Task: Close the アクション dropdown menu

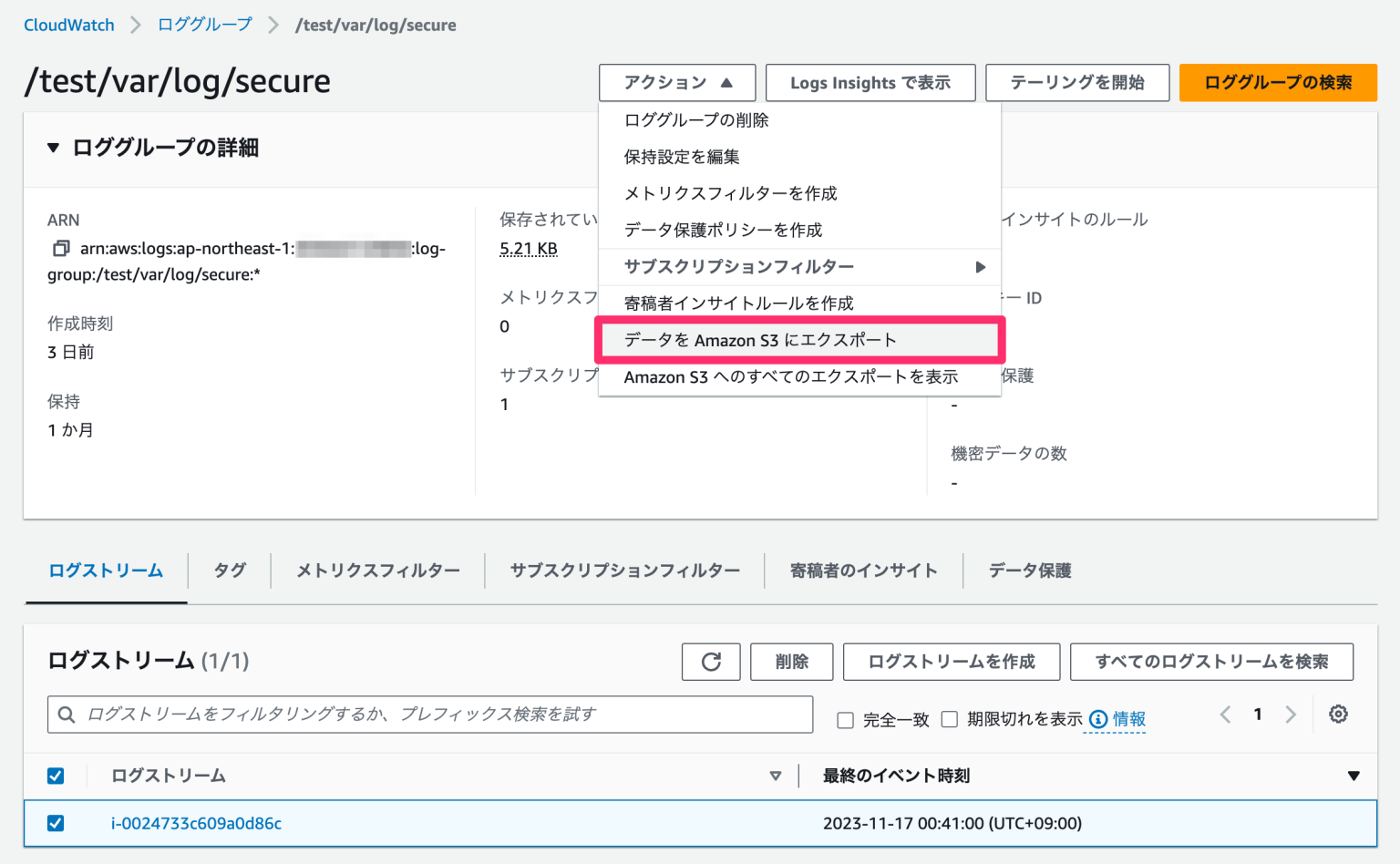Action: coord(677,82)
